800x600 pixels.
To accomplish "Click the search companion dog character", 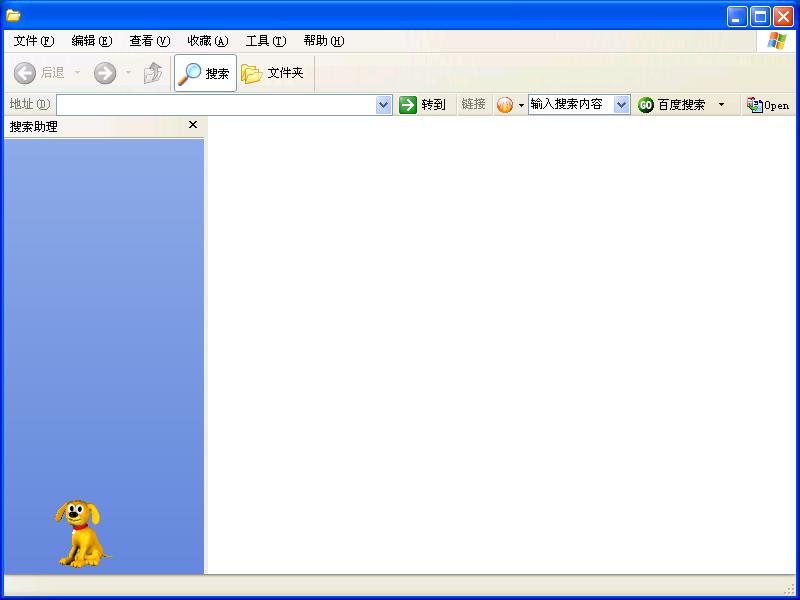I will pos(82,533).
